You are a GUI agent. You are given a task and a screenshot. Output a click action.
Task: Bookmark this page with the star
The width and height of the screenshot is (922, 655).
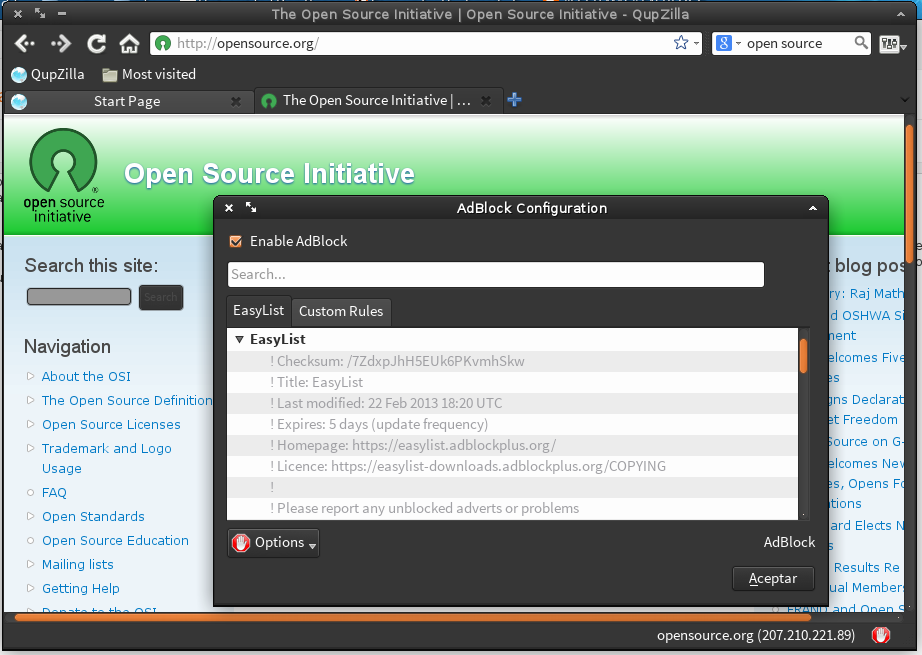coord(681,43)
